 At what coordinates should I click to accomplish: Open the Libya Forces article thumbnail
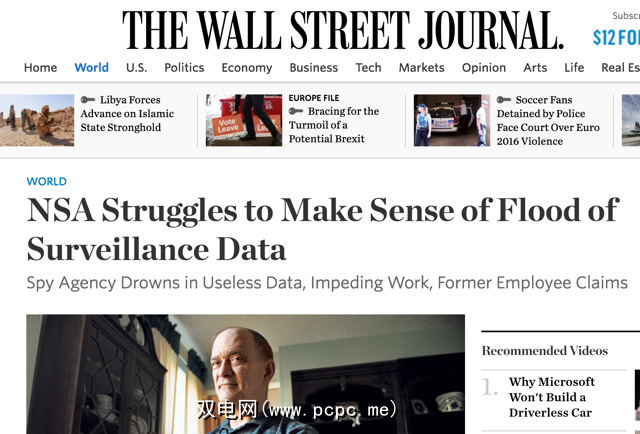(37, 120)
